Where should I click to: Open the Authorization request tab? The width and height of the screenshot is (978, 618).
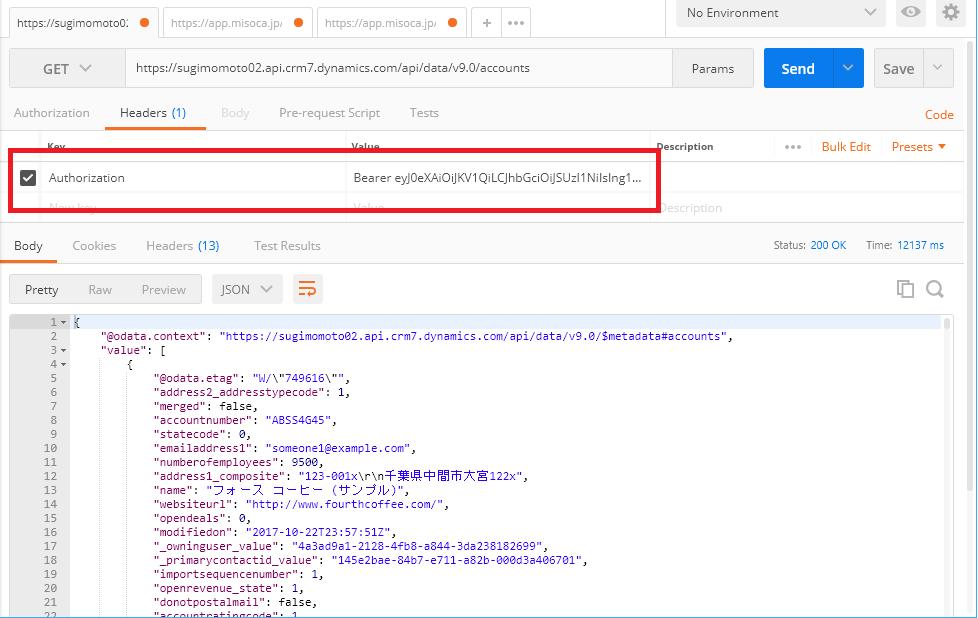pos(52,113)
